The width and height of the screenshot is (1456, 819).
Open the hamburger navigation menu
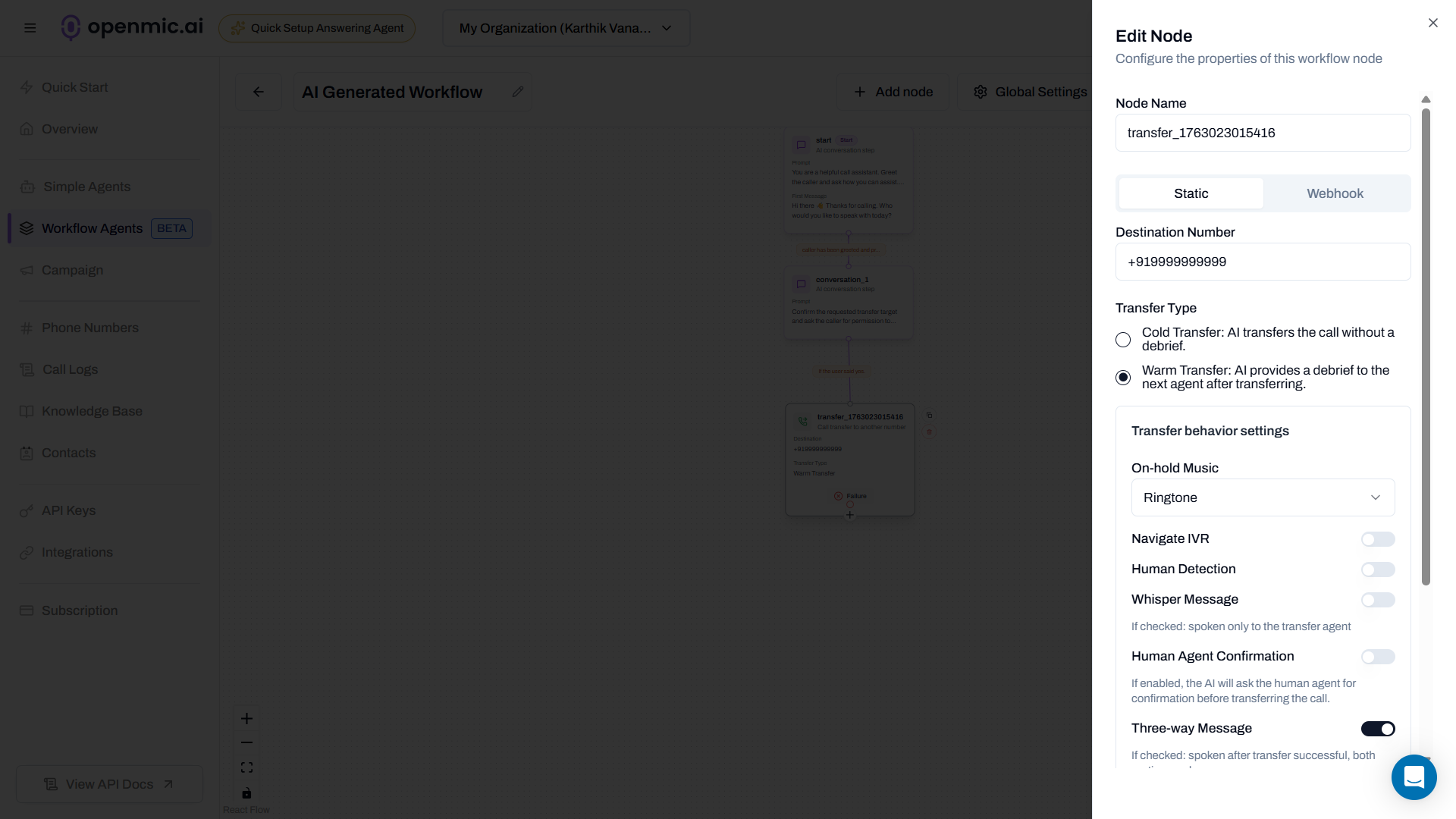pyautogui.click(x=30, y=27)
